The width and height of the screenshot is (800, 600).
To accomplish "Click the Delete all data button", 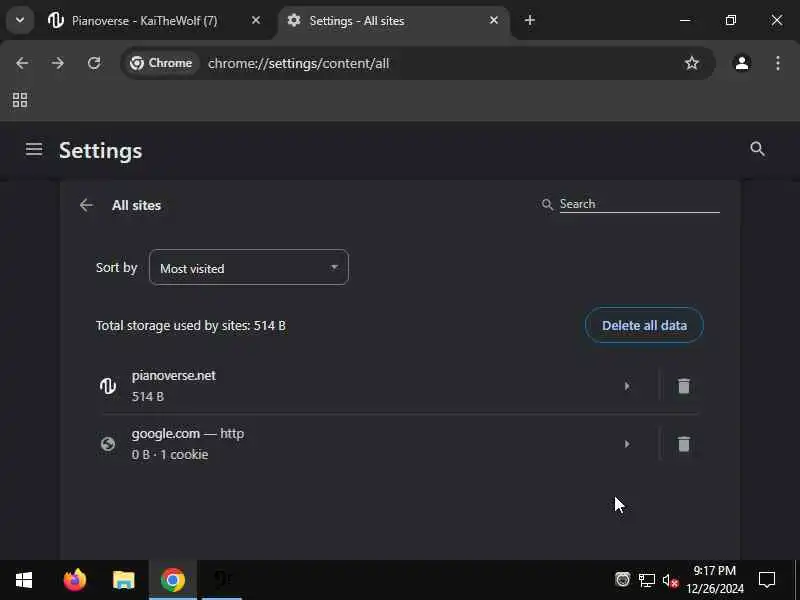I will [x=644, y=326].
